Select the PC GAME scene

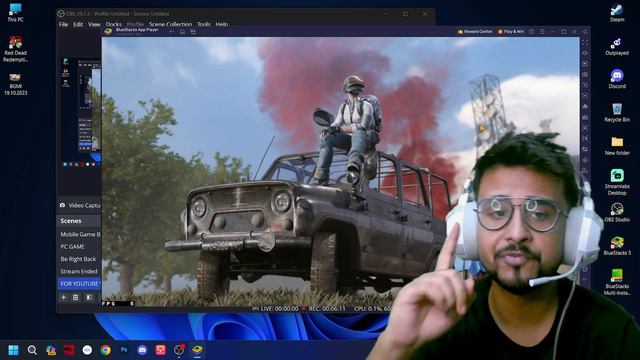80,247
